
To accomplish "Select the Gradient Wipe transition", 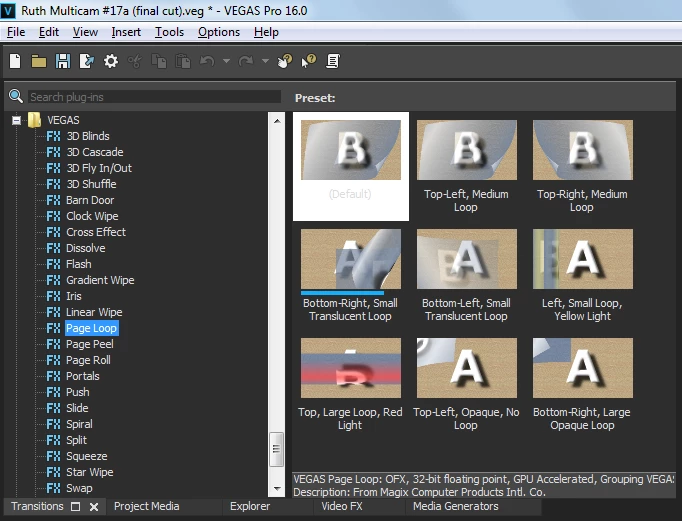I will (x=100, y=280).
